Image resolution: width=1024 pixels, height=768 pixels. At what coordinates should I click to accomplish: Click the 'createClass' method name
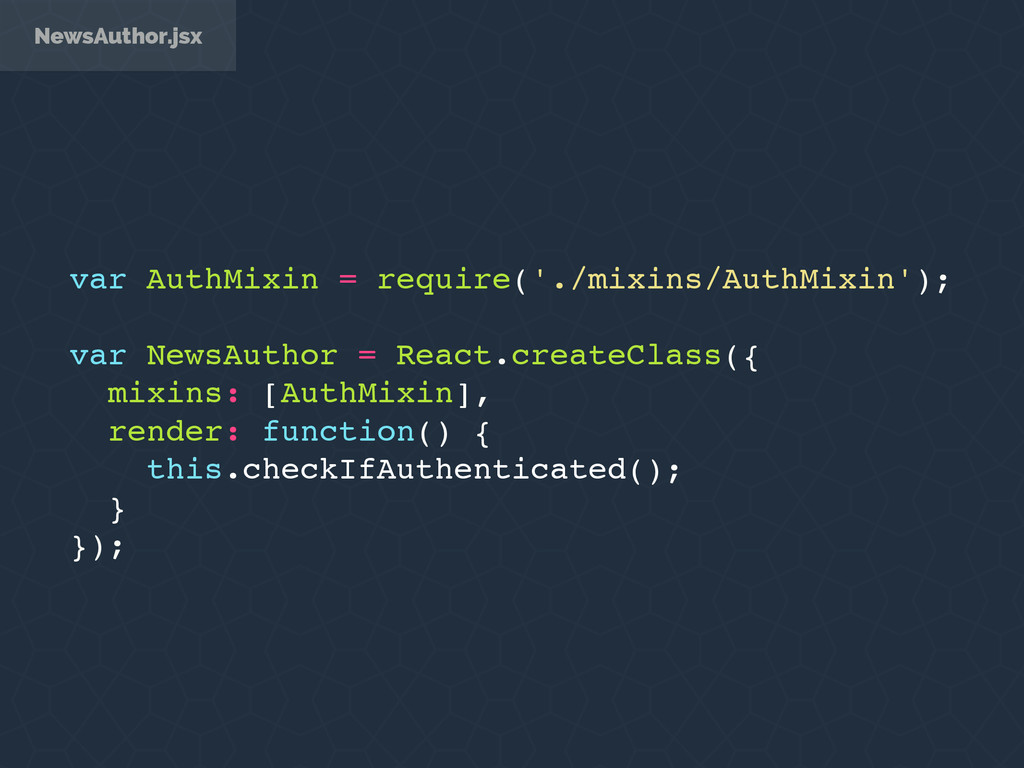pos(616,355)
